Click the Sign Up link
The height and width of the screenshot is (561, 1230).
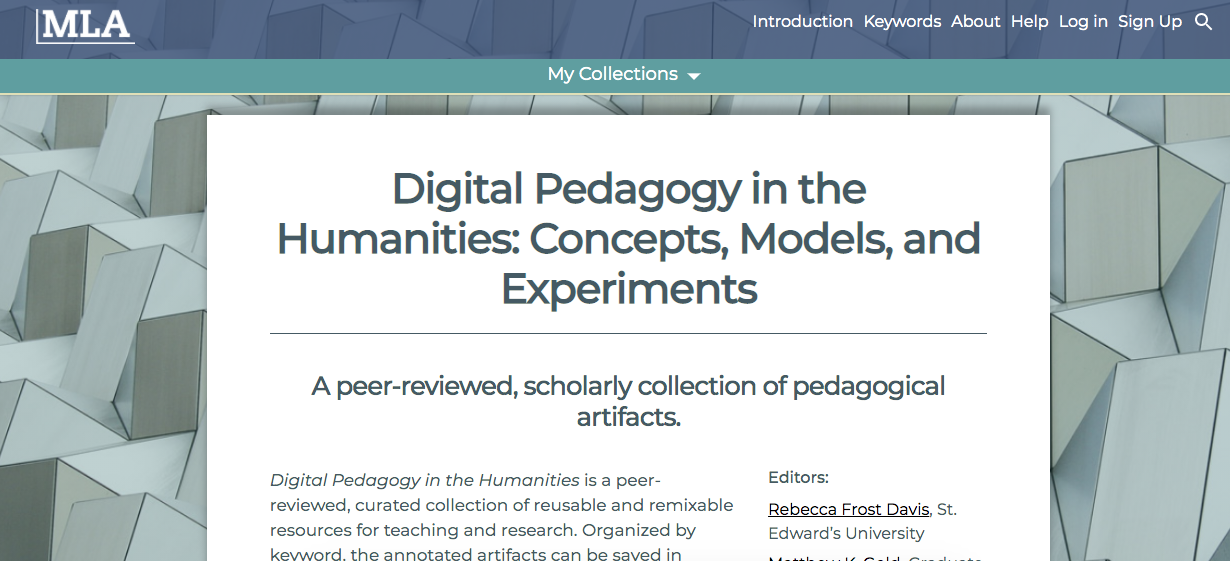pyautogui.click(x=1149, y=22)
